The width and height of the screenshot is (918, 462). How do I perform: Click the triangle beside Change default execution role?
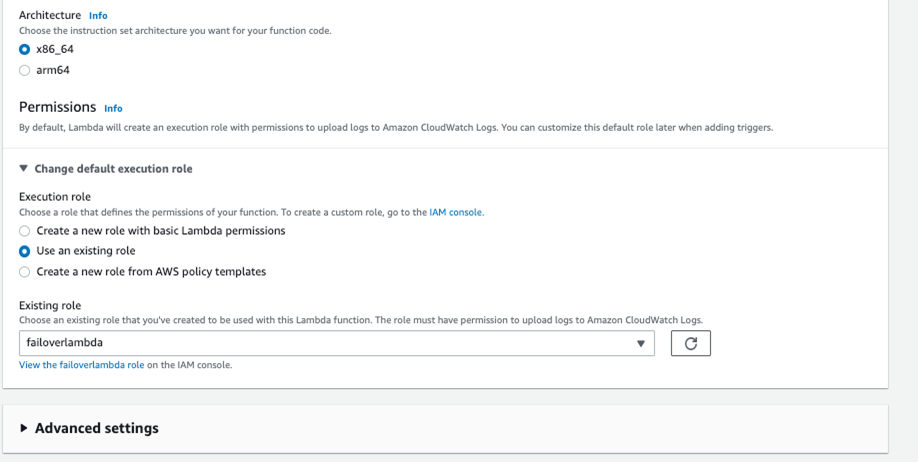coord(24,169)
